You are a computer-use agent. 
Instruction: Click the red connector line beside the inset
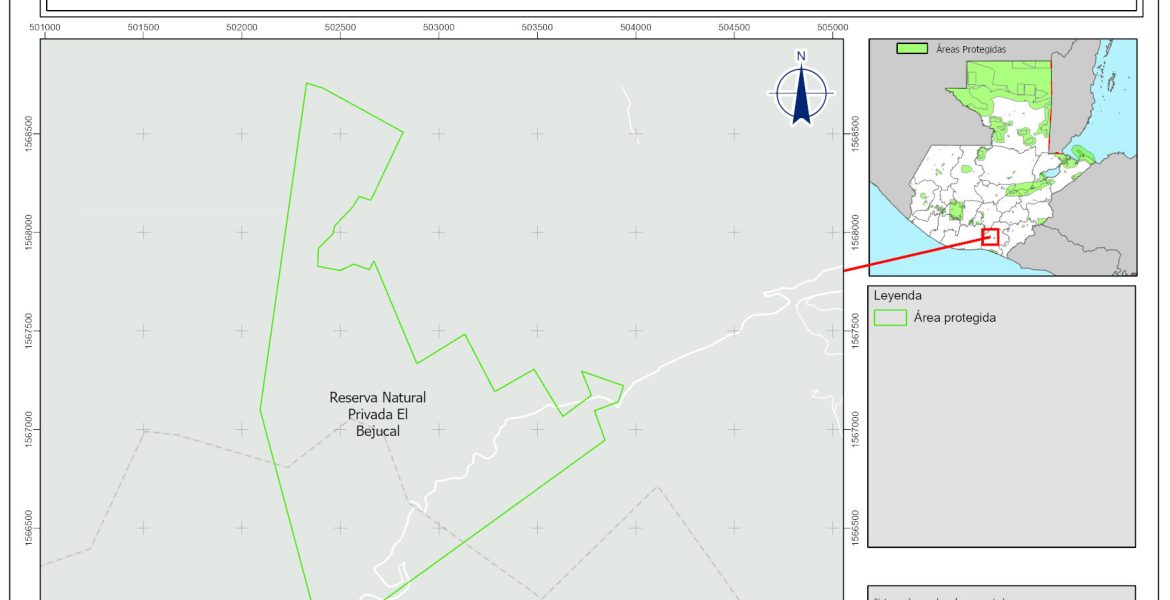pyautogui.click(x=910, y=254)
